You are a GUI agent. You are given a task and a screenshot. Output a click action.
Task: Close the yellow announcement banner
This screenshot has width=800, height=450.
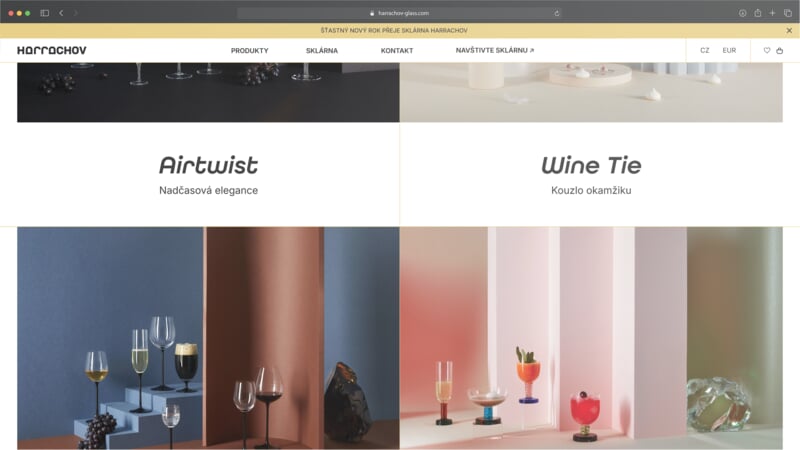point(789,31)
